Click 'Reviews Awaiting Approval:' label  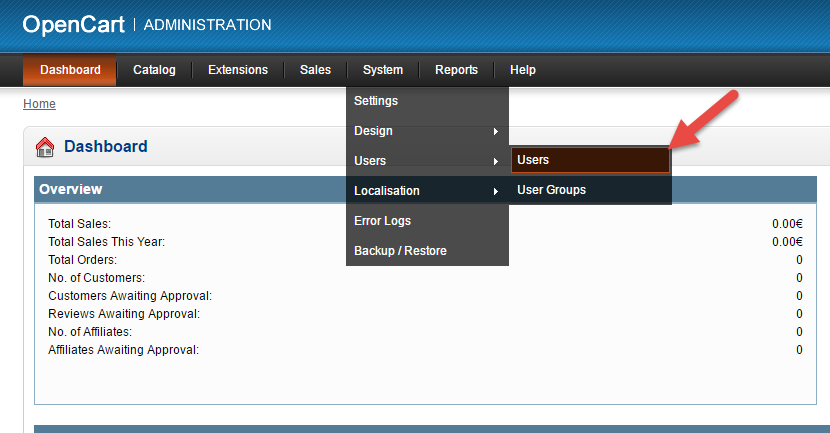tap(124, 314)
